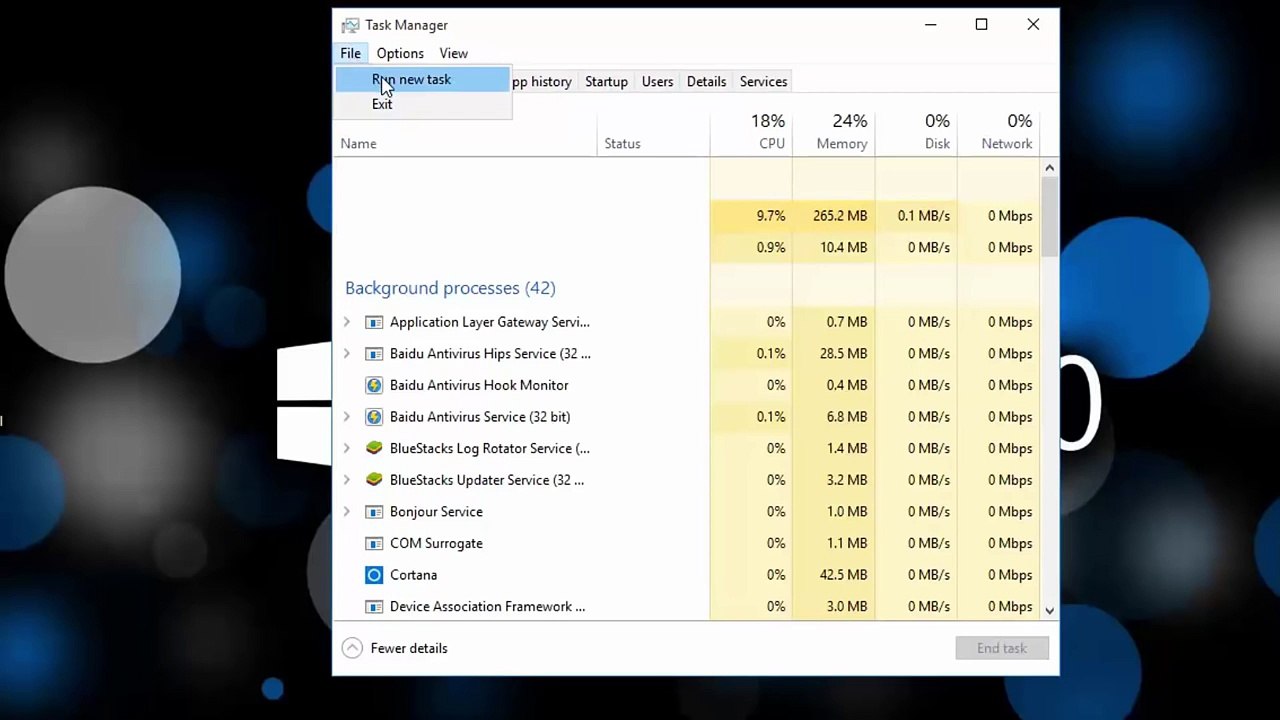Click the Baidu Antivirus Service (32 bit) icon
The height and width of the screenshot is (720, 1280).
point(374,417)
